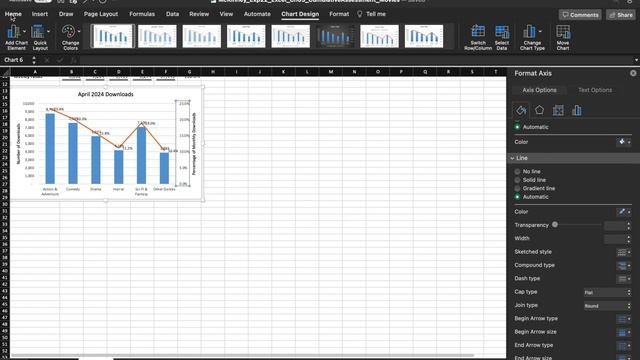Select Effects pentagon icon in Format Axis
Image resolution: width=640 pixels, height=360 pixels.
(539, 110)
